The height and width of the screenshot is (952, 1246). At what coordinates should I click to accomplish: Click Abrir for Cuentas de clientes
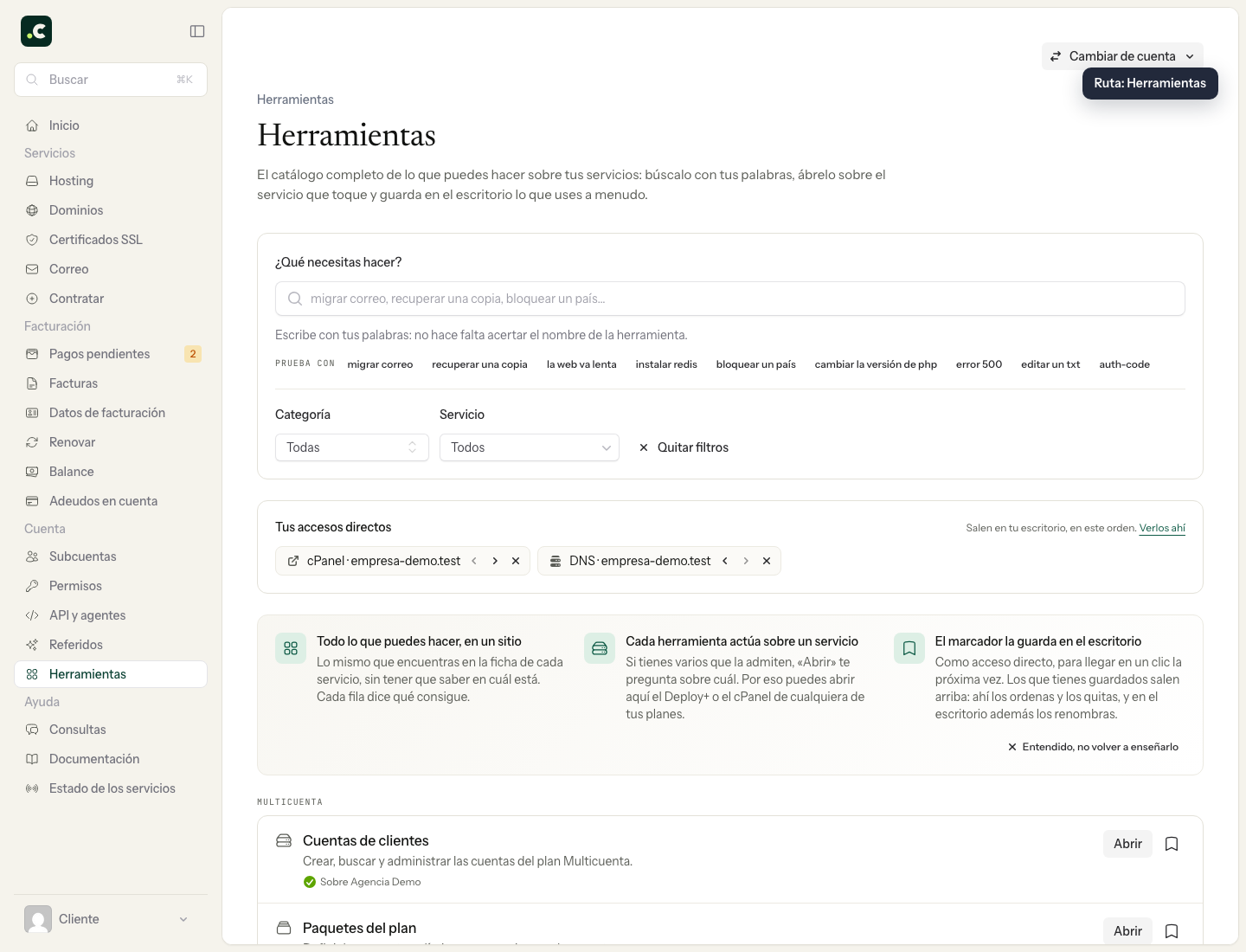[1127, 844]
